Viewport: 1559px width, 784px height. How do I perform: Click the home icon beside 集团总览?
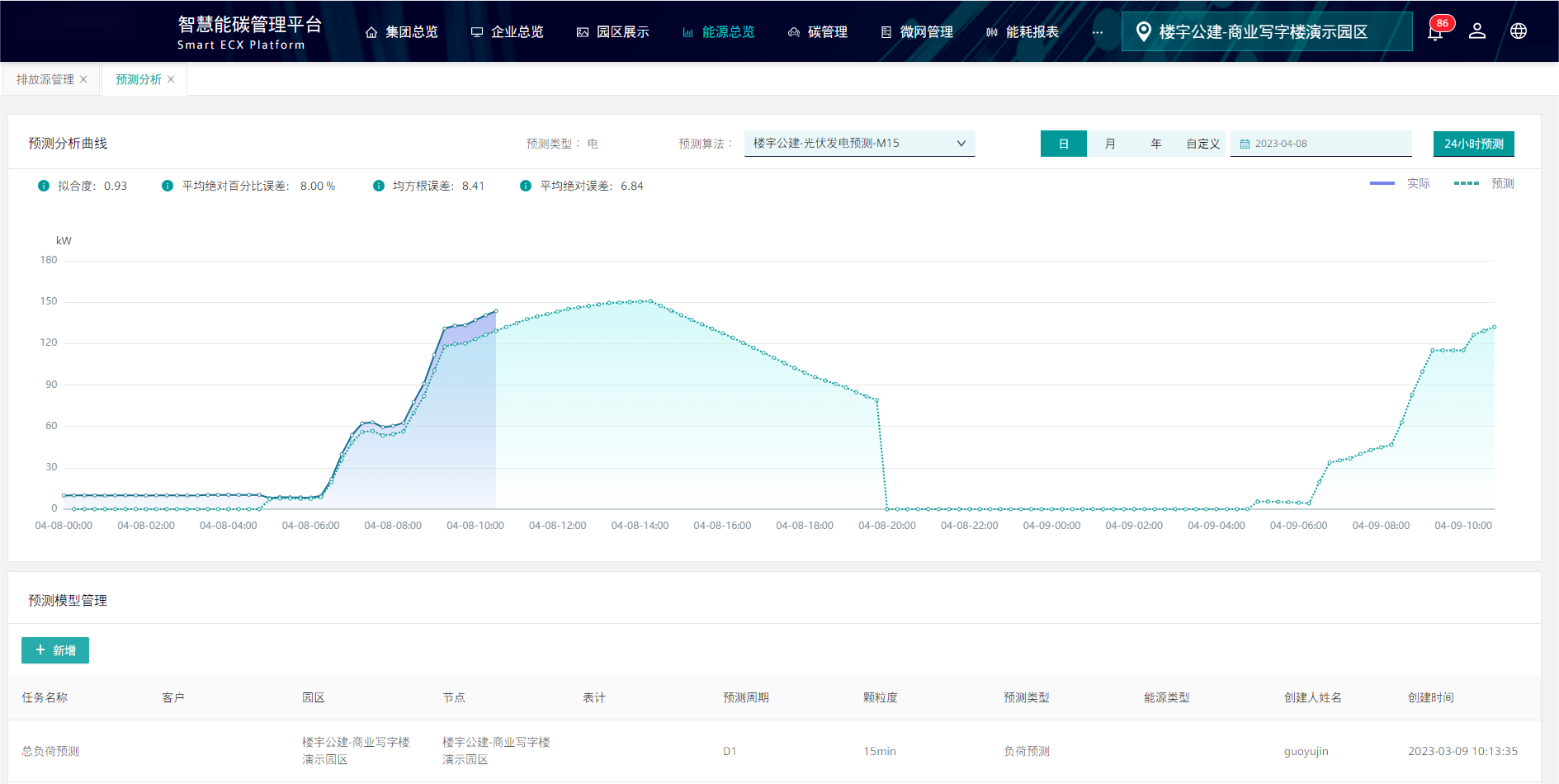coord(371,32)
